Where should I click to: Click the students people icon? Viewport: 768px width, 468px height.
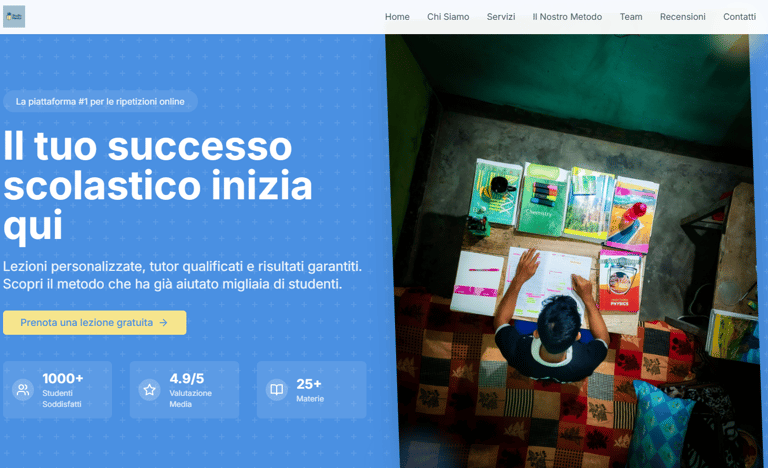tap(23, 390)
